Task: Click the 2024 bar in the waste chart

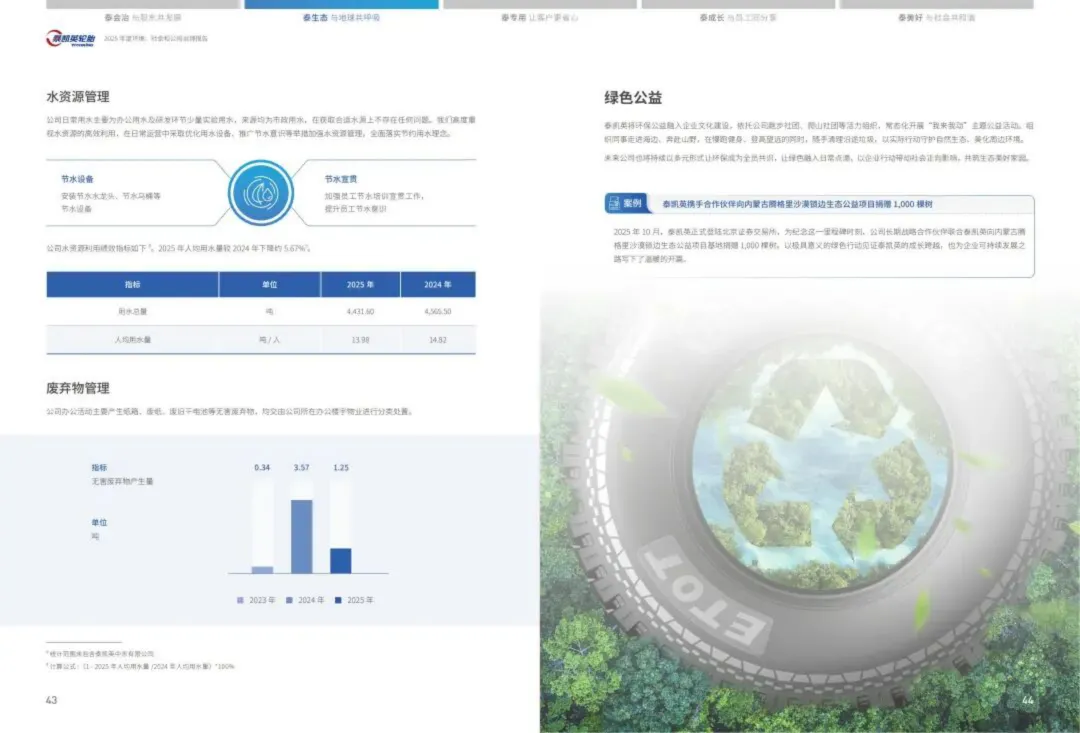Action: pos(302,537)
